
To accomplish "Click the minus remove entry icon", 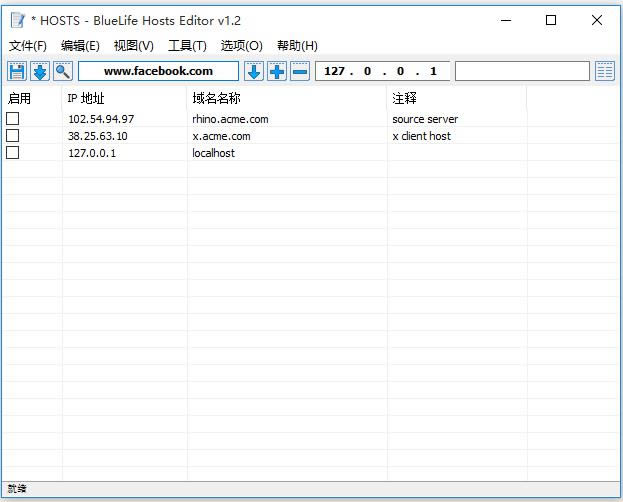I will pyautogui.click(x=300, y=72).
